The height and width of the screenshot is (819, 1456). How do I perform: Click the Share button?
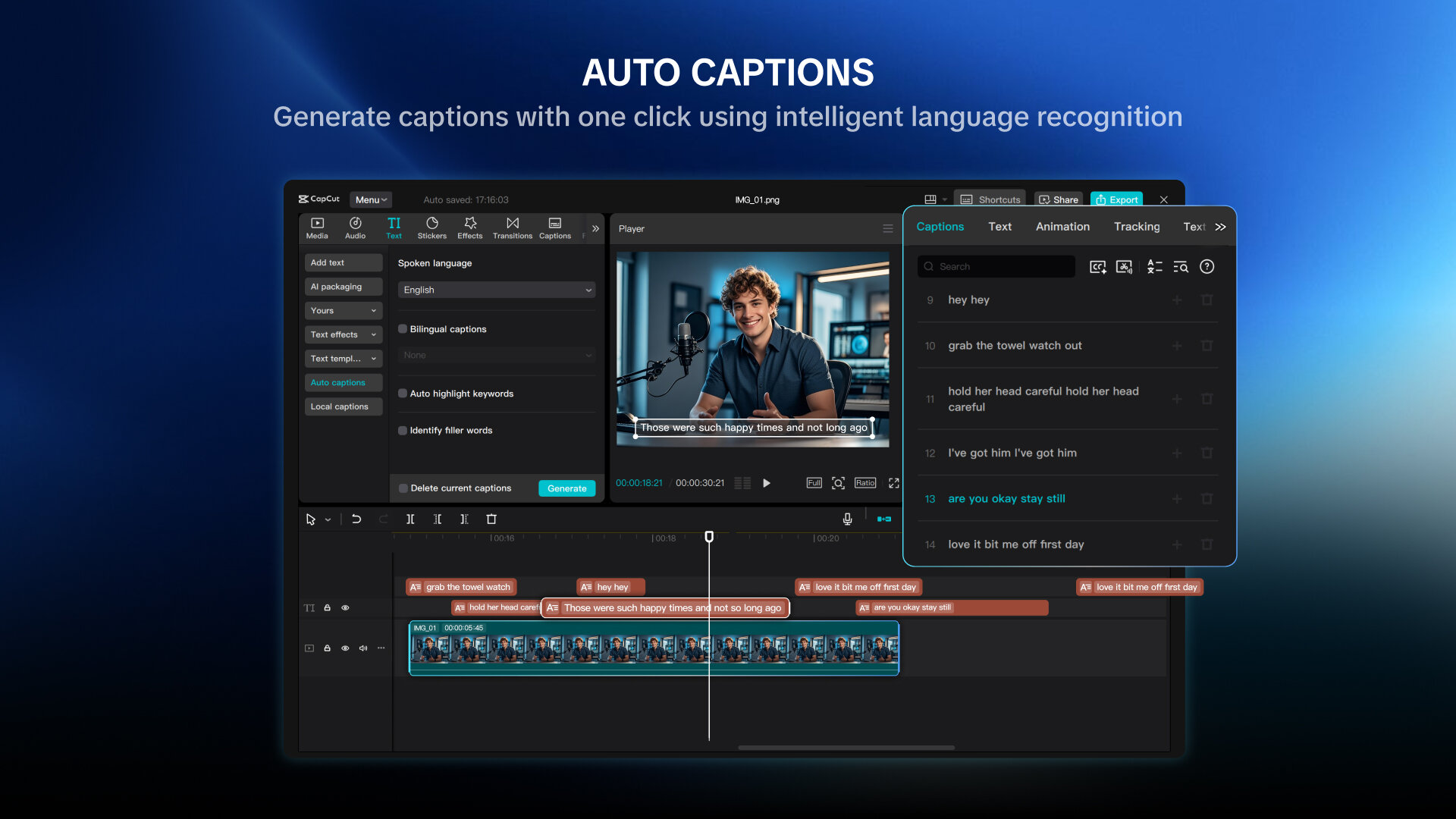[x=1059, y=199]
